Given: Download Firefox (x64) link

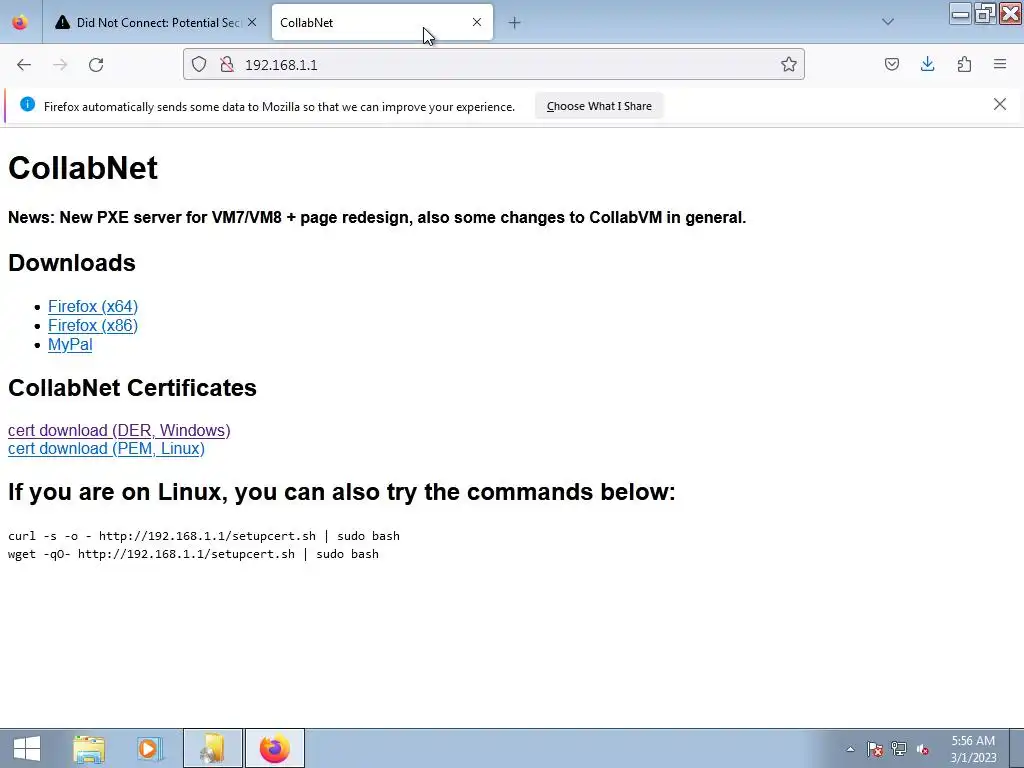Looking at the screenshot, I should pos(93,306).
